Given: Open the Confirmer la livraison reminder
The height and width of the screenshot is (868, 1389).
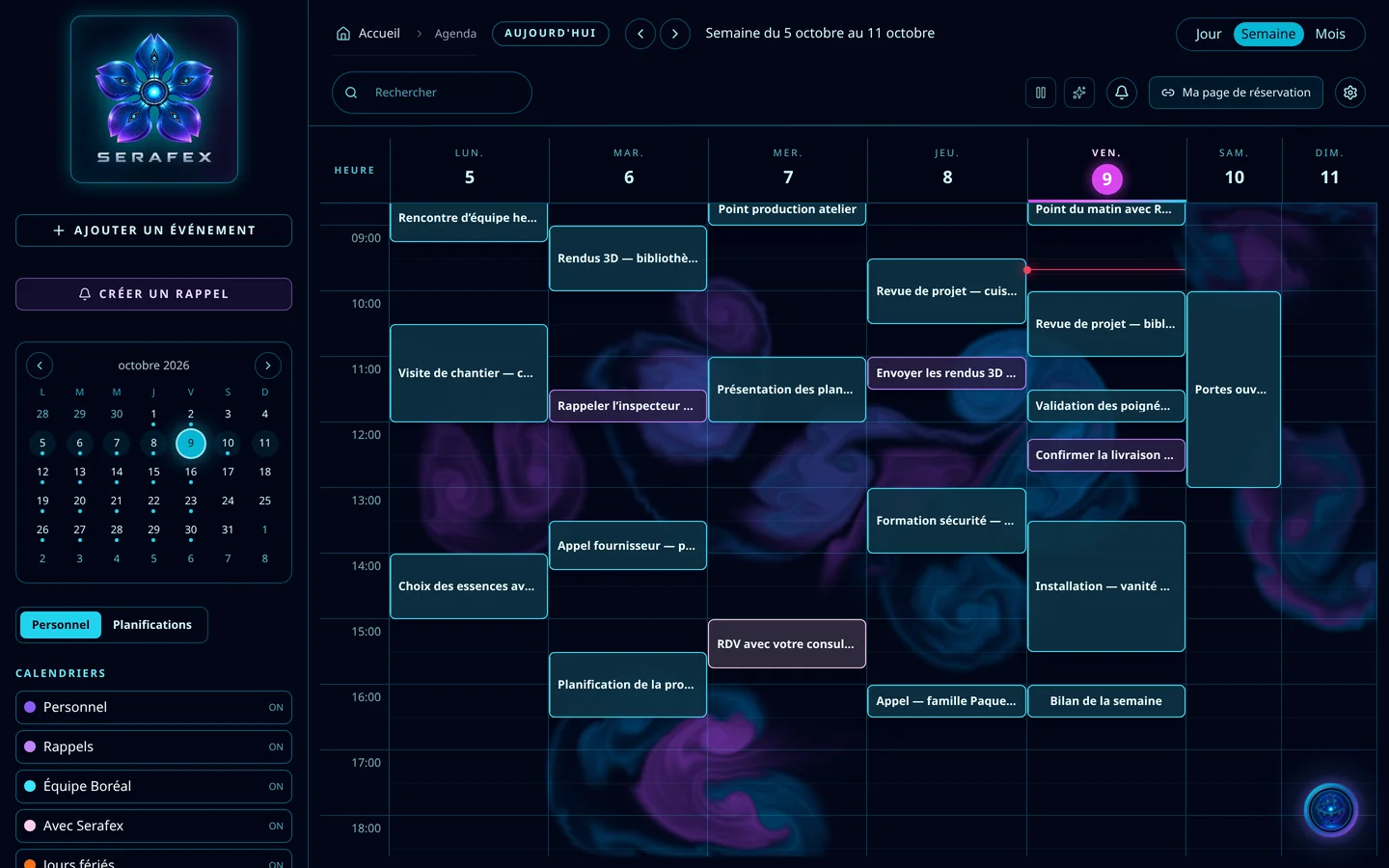Looking at the screenshot, I should pos(1106,455).
